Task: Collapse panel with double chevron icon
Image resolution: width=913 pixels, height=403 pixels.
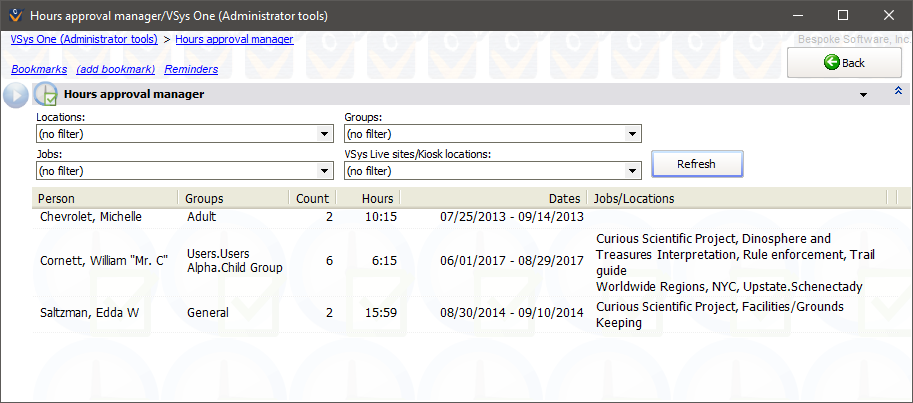Action: pos(898,92)
